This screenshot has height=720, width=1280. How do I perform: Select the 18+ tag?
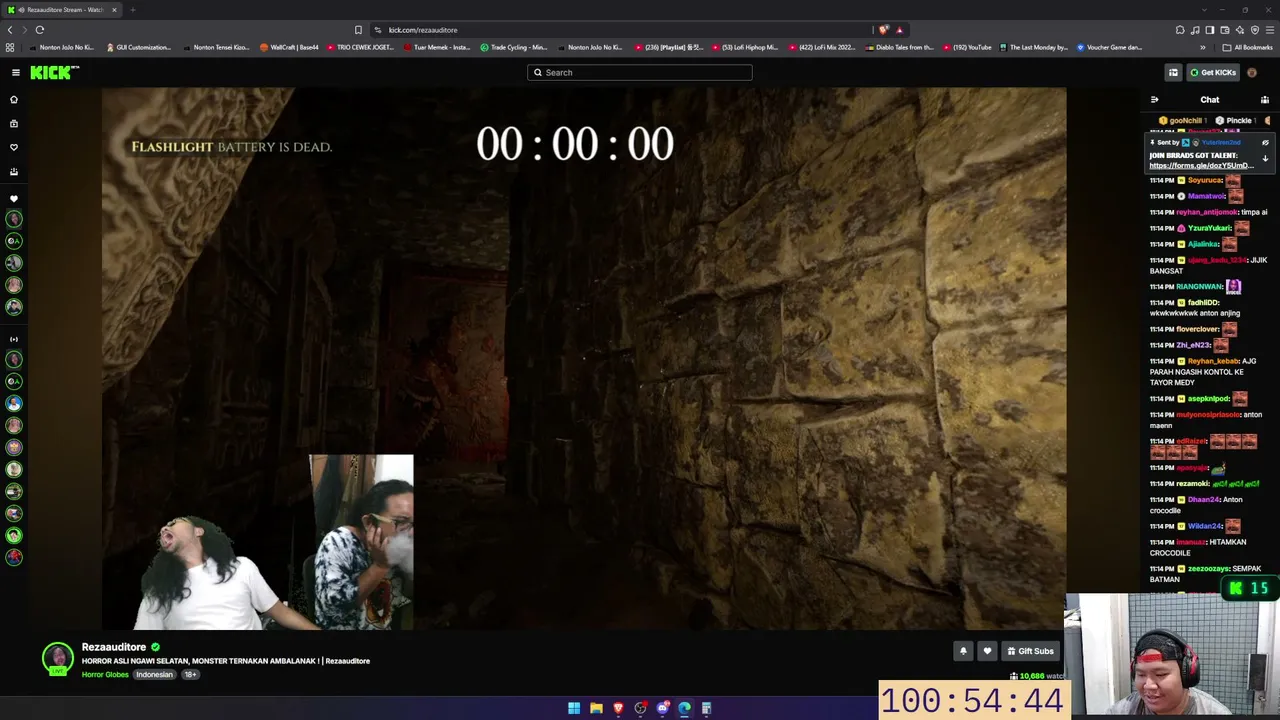[190, 675]
